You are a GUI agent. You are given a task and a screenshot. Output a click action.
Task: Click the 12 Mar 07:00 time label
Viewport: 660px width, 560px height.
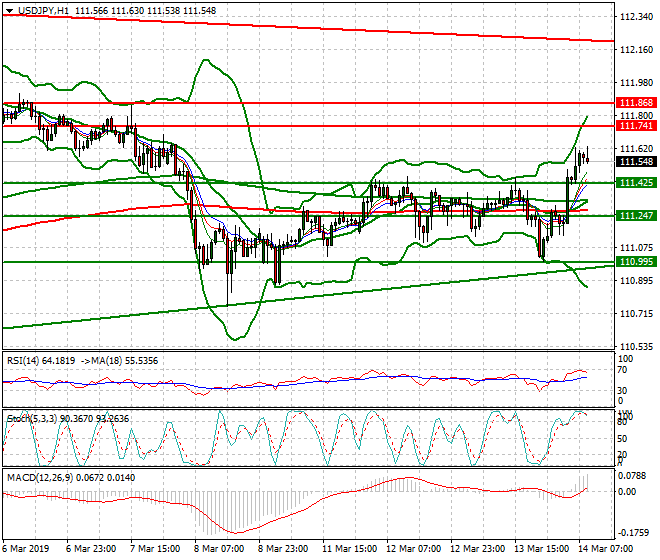tap(413, 549)
